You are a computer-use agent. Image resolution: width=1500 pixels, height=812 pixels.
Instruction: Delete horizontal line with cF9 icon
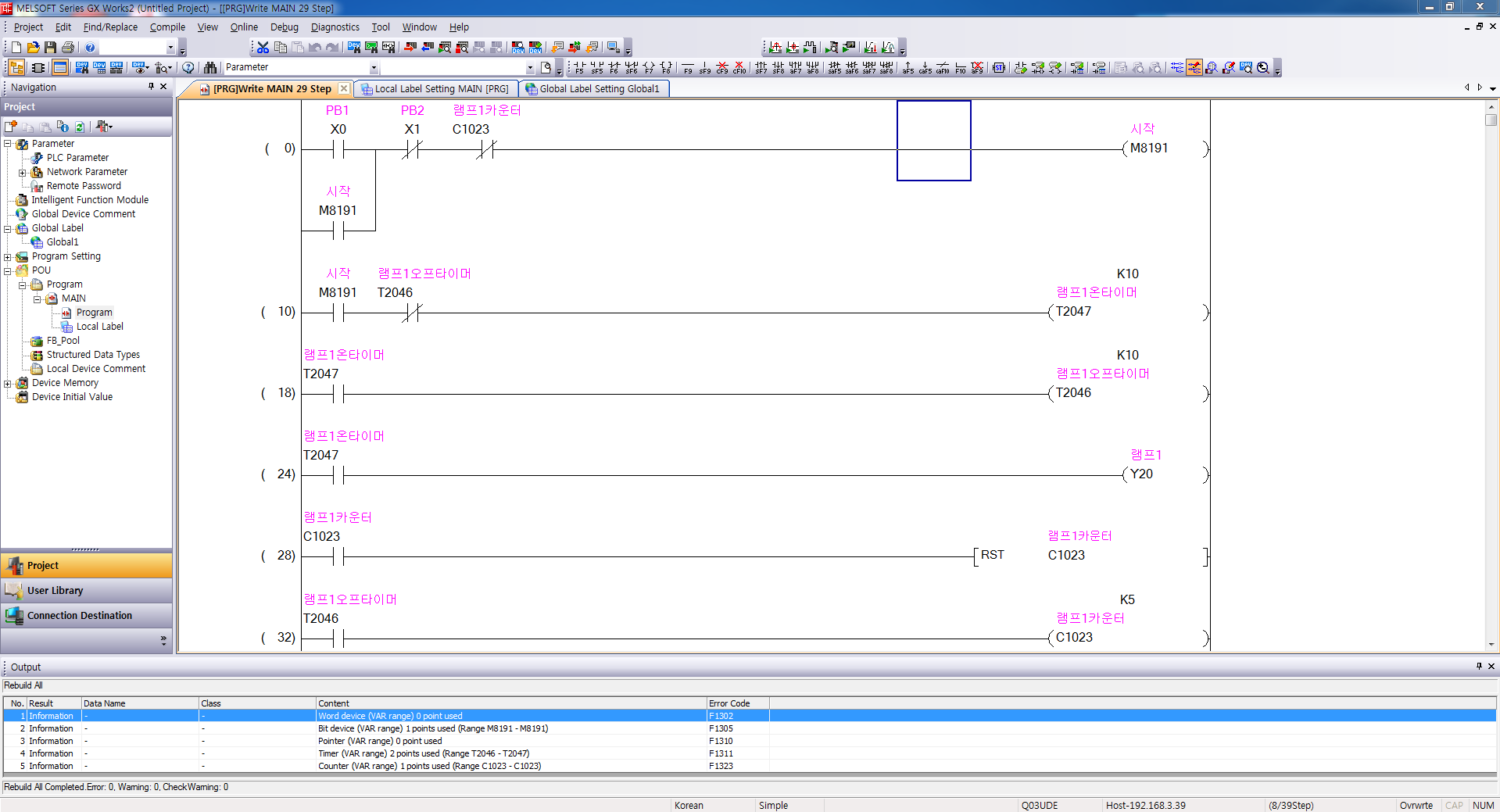[722, 68]
